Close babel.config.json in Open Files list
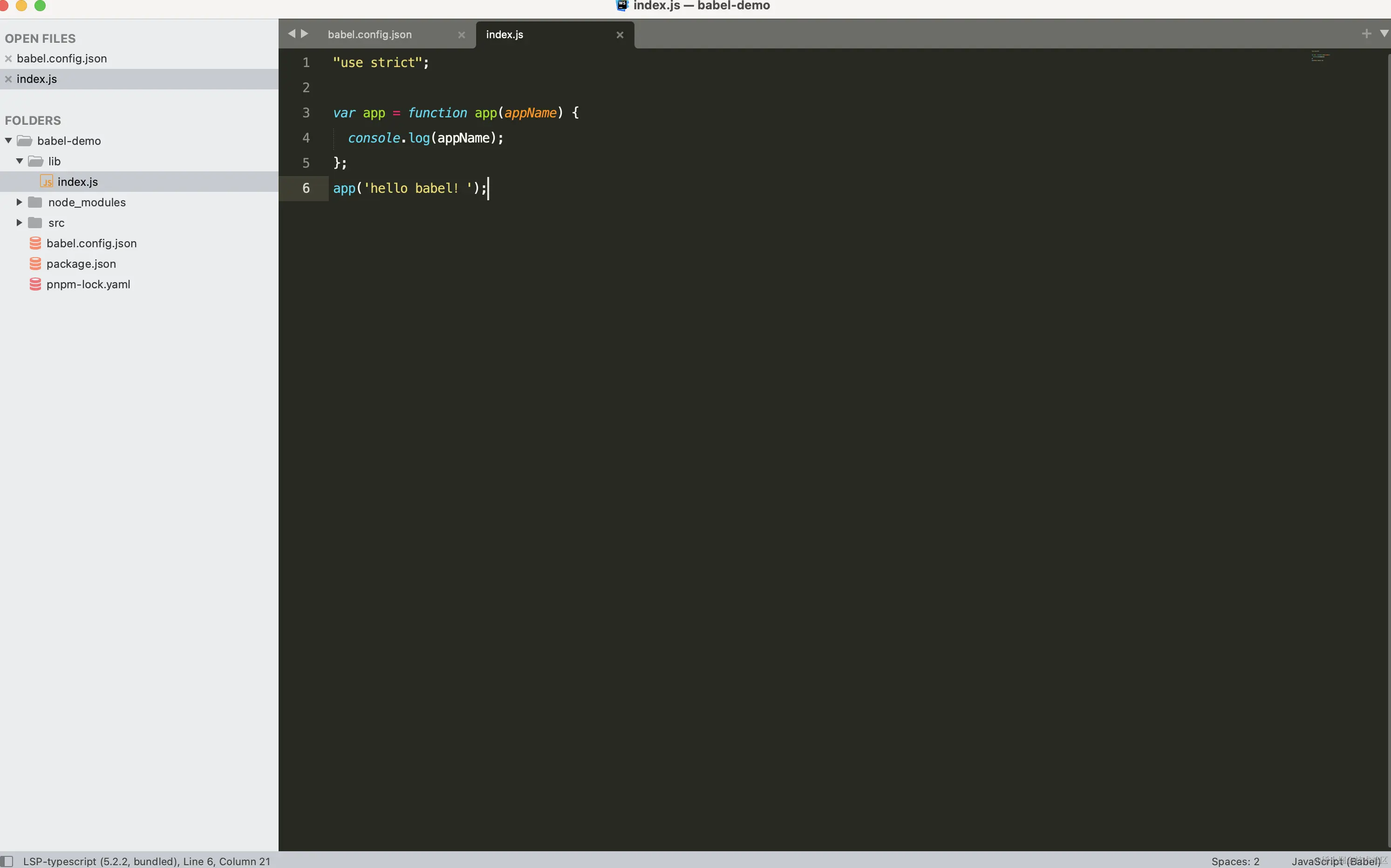This screenshot has width=1391, height=868. pos(8,59)
